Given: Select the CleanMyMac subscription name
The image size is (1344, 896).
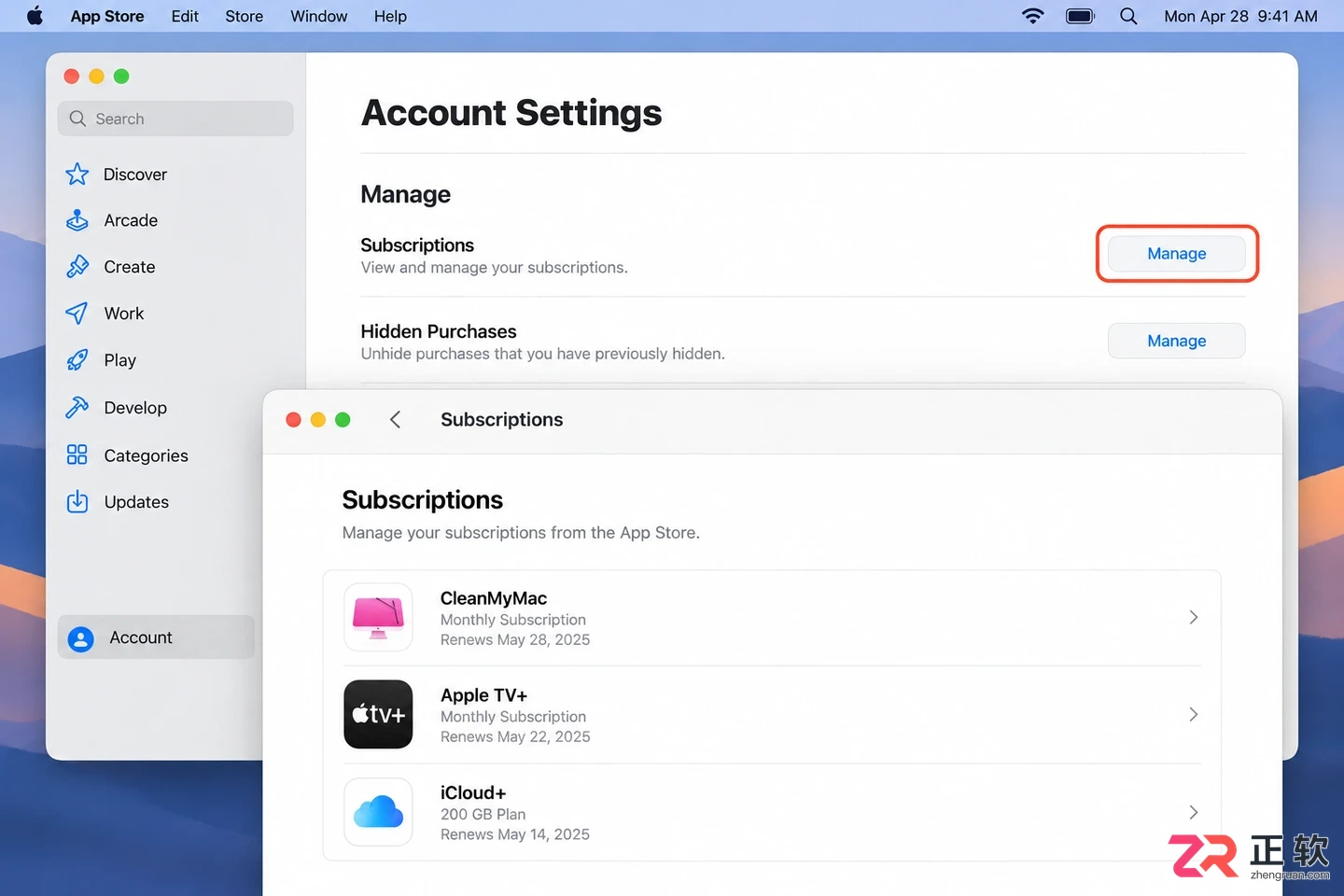Looking at the screenshot, I should 494,598.
